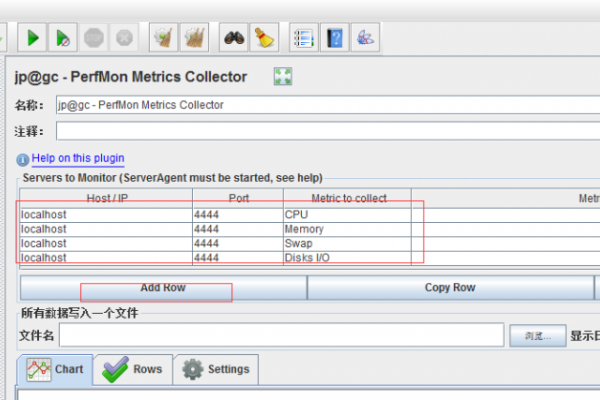The image size is (600, 400).
Task: Click the browse button beside the filename field
Action: [537, 335]
